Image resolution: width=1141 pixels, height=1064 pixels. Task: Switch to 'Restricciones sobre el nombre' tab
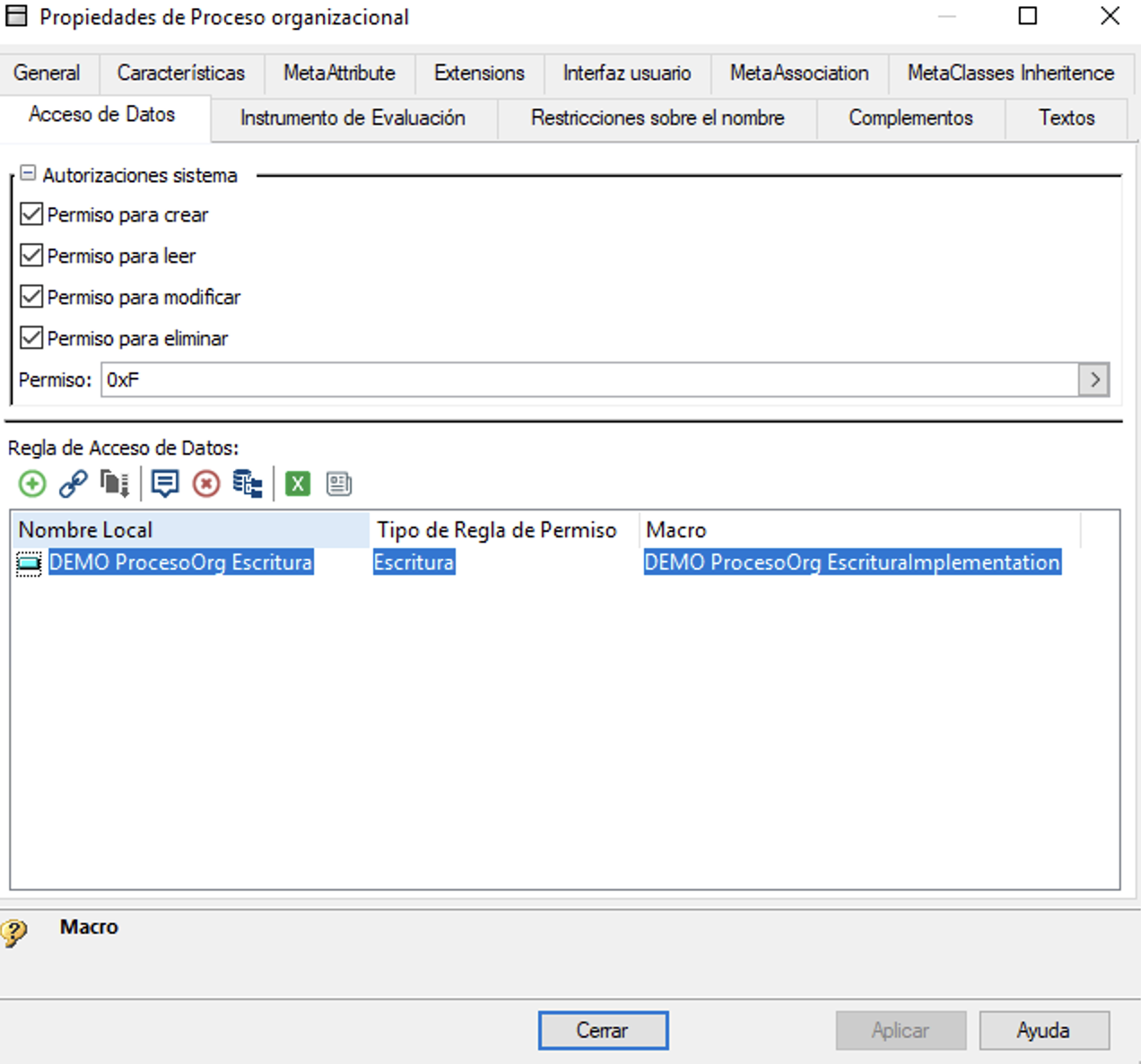pos(658,118)
